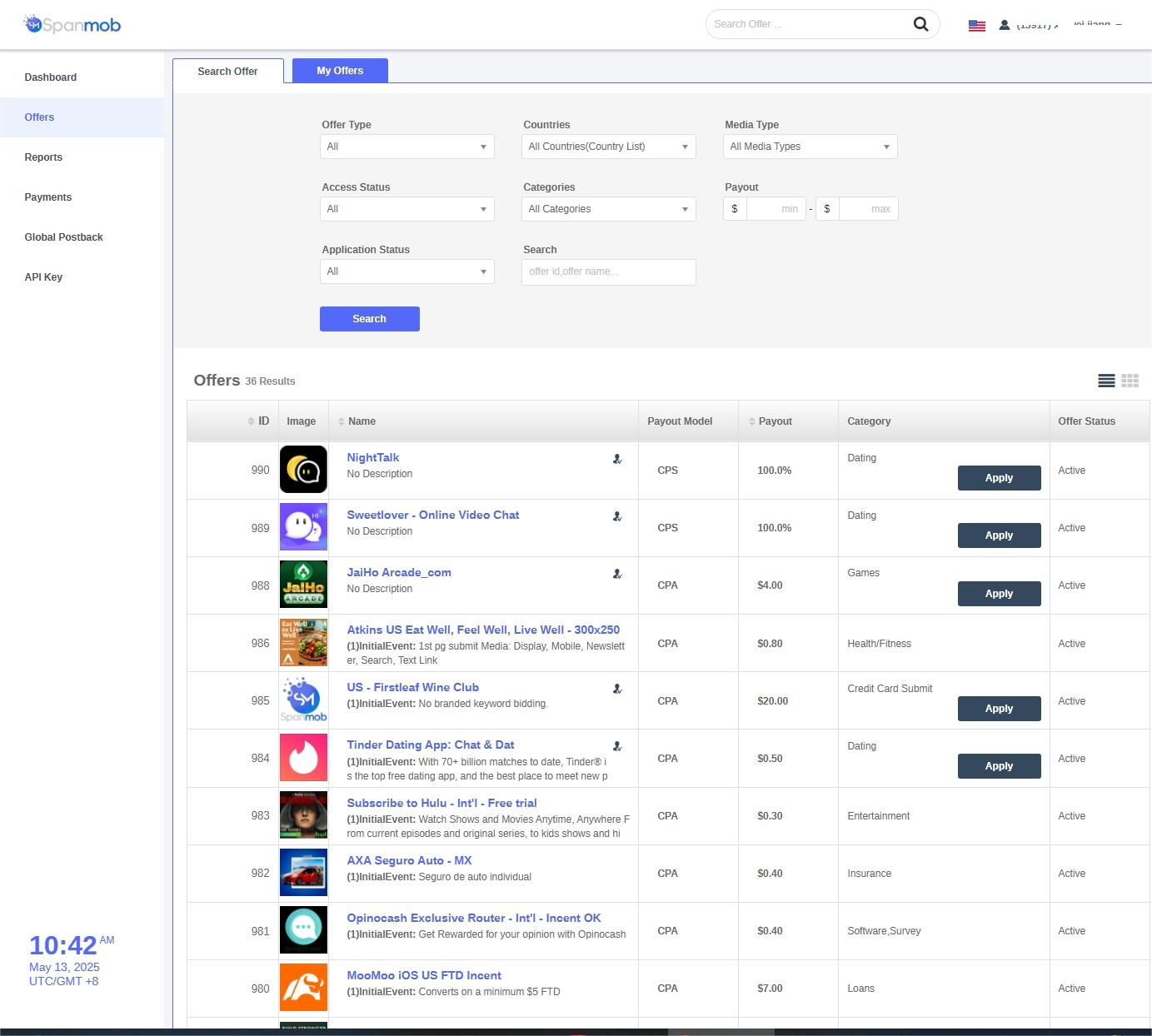Open AXA Seguro Auto offer thumbnail
Image resolution: width=1152 pixels, height=1036 pixels.
pos(303,873)
